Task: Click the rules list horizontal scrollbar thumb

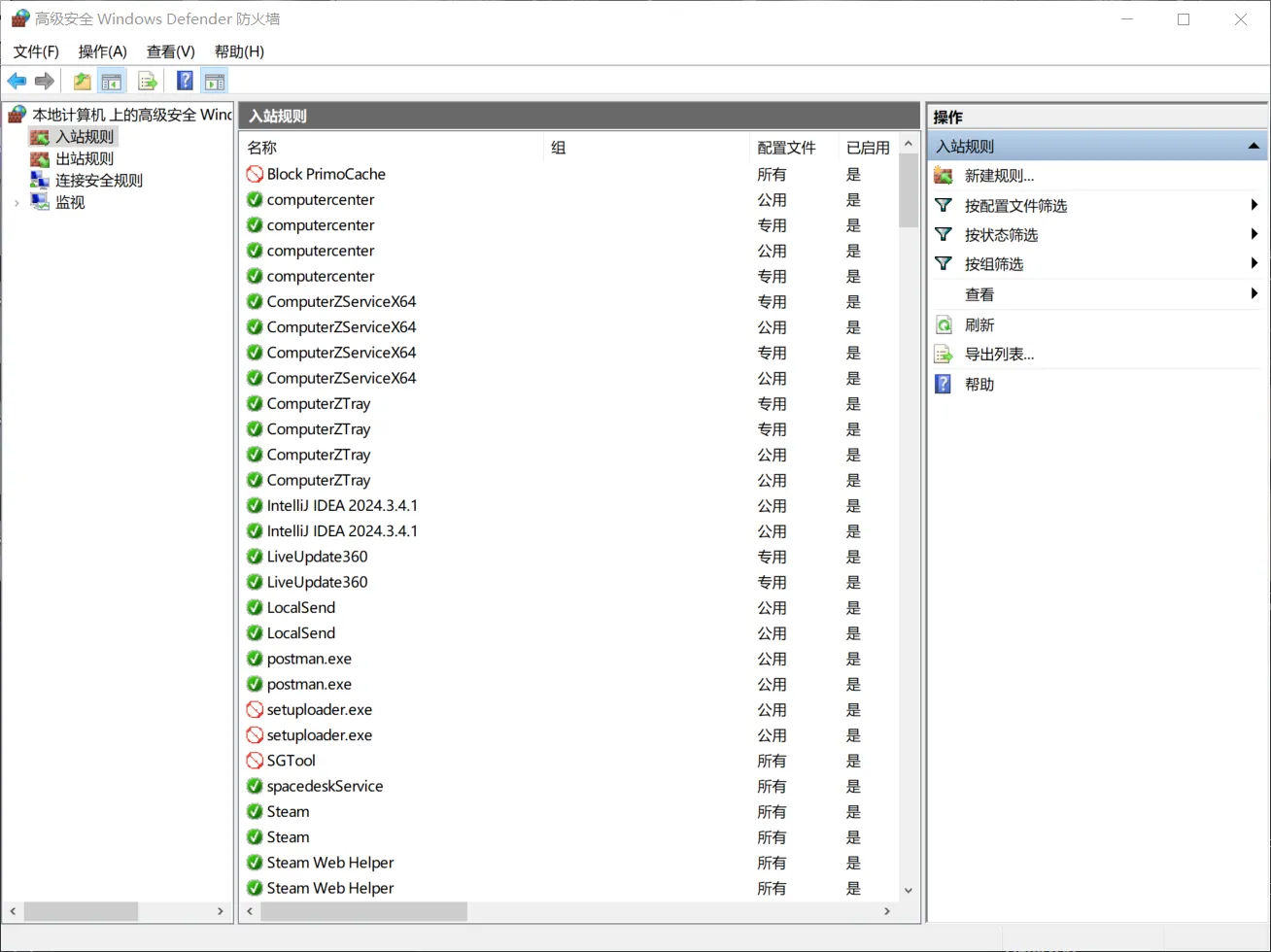Action: [x=363, y=911]
